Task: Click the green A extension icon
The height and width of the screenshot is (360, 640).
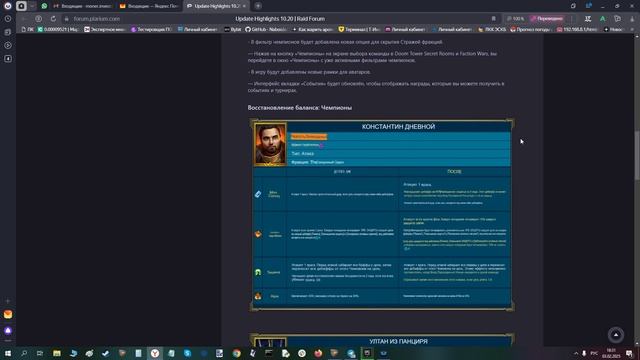Action: (602, 19)
